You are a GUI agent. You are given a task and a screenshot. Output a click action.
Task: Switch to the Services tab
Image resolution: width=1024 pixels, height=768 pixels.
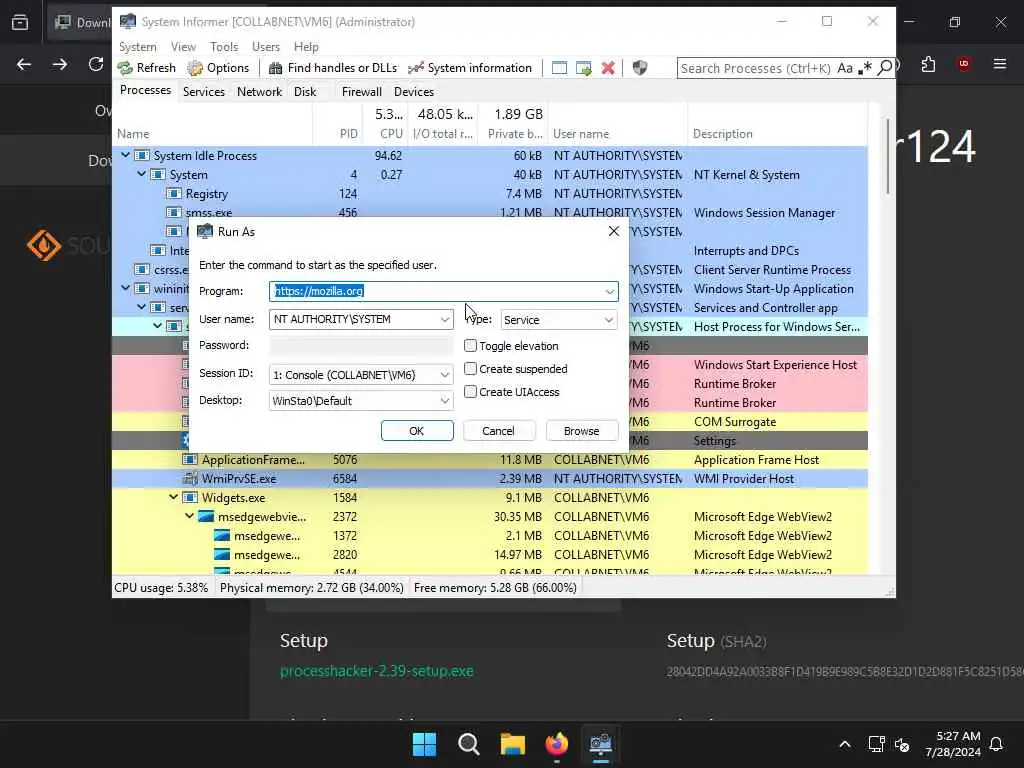(x=204, y=91)
